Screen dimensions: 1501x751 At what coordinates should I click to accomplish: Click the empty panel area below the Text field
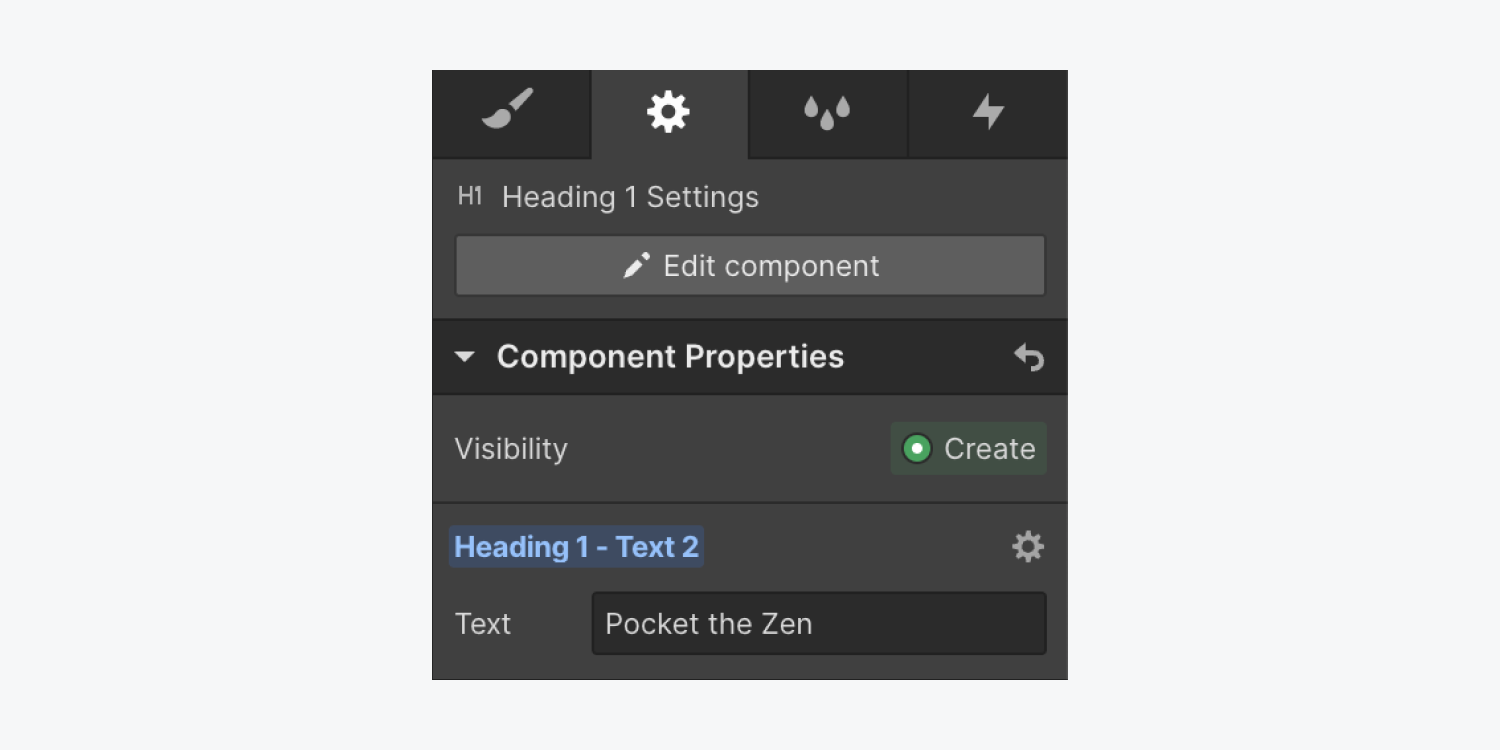pyautogui.click(x=750, y=668)
